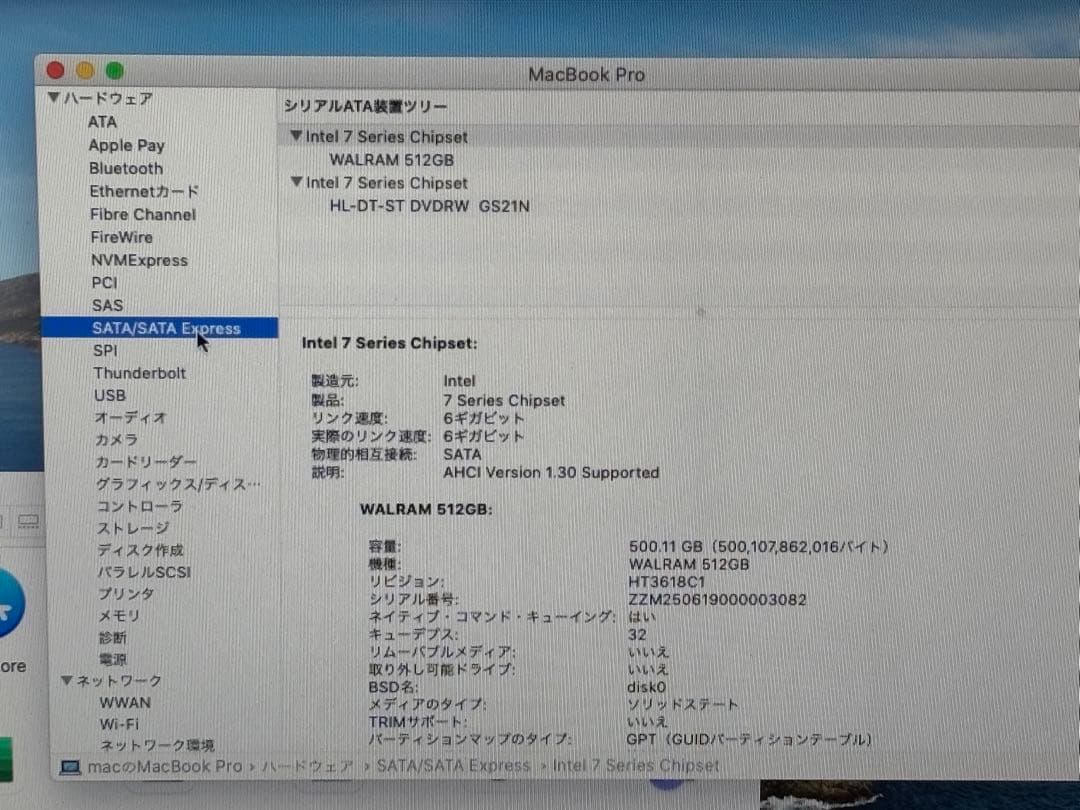Open the カメラ hardware section

point(118,440)
